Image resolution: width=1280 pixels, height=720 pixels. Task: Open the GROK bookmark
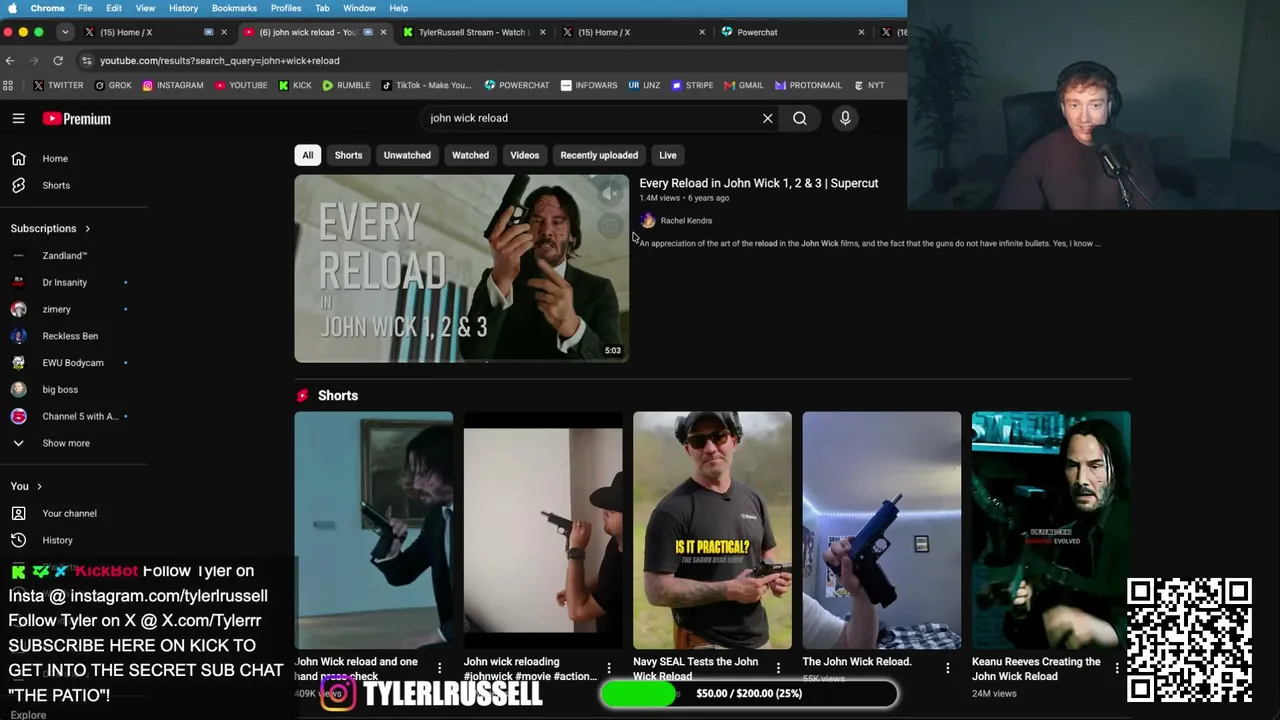[113, 85]
